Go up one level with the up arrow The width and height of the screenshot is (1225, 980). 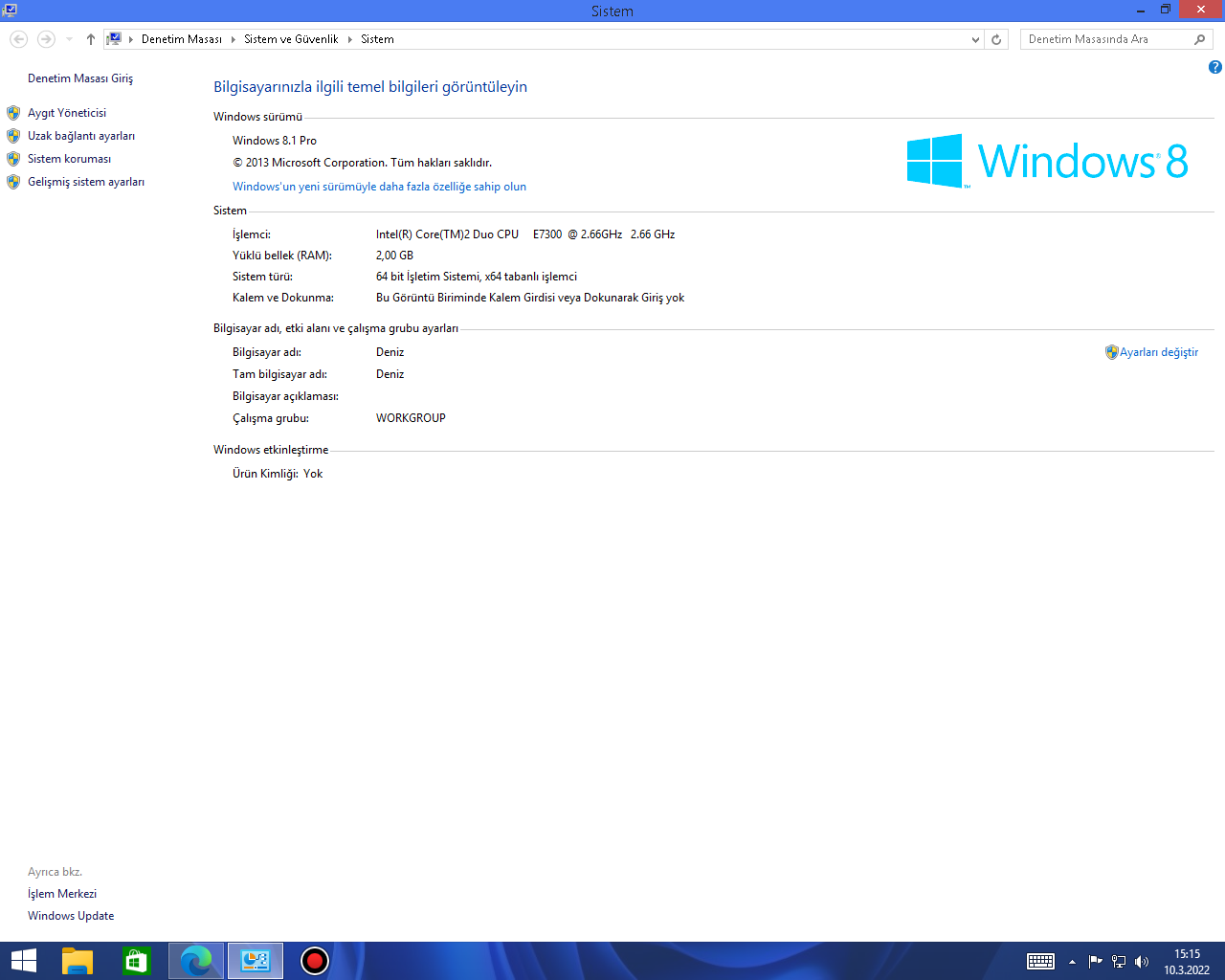[91, 39]
